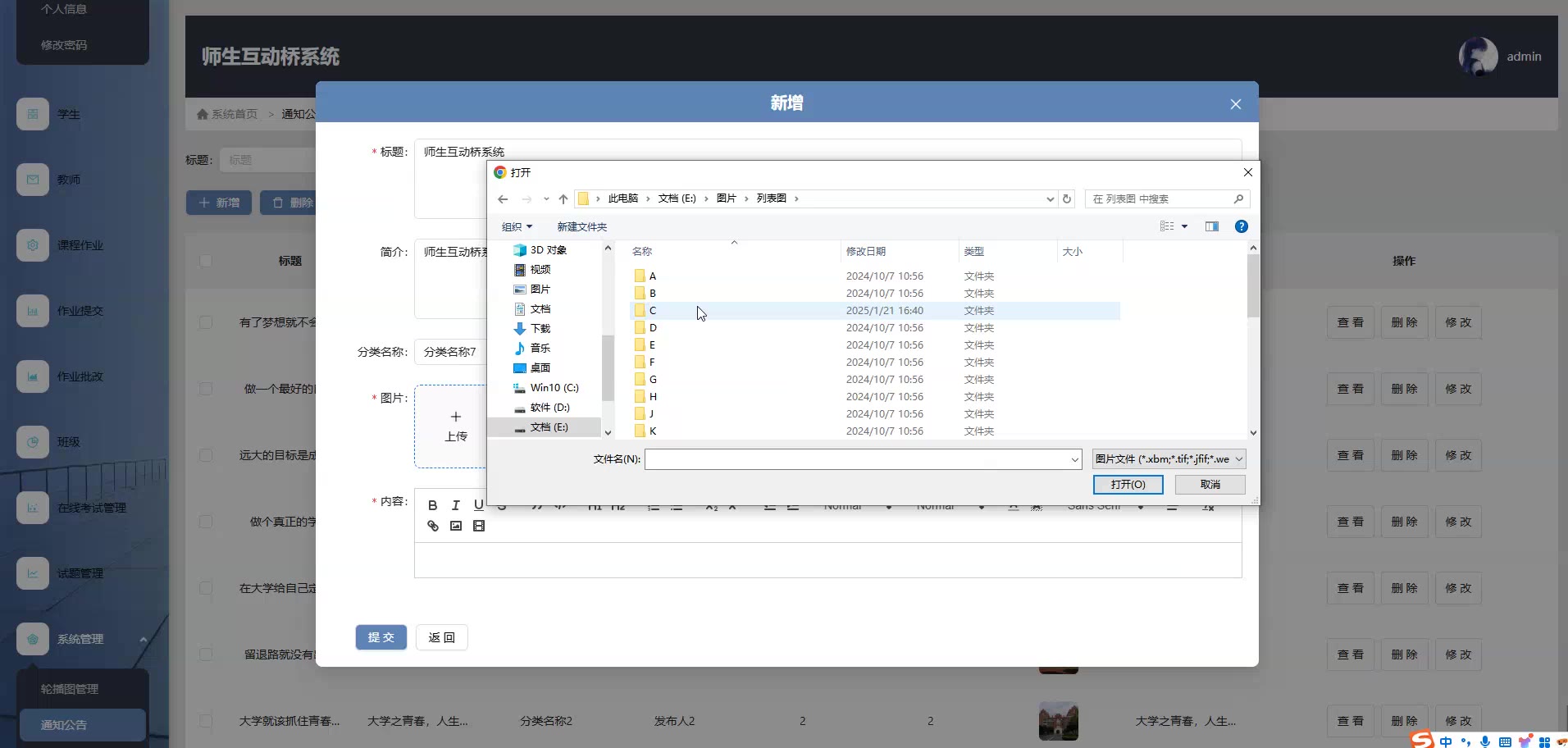Tick checkbox for the first table row
The image size is (1568, 748).
click(x=206, y=322)
